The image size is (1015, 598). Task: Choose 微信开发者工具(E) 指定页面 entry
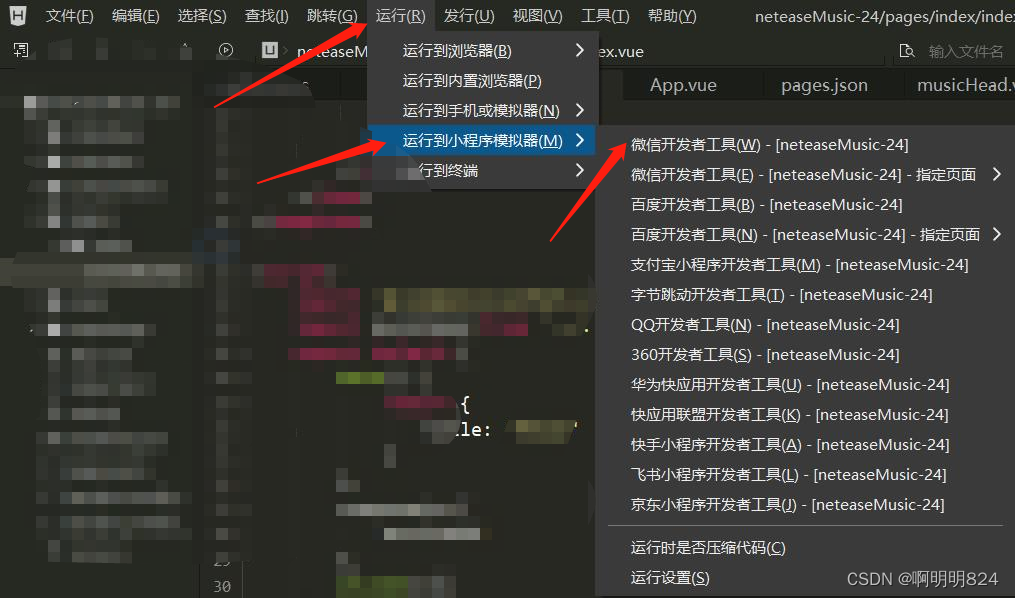click(x=805, y=175)
